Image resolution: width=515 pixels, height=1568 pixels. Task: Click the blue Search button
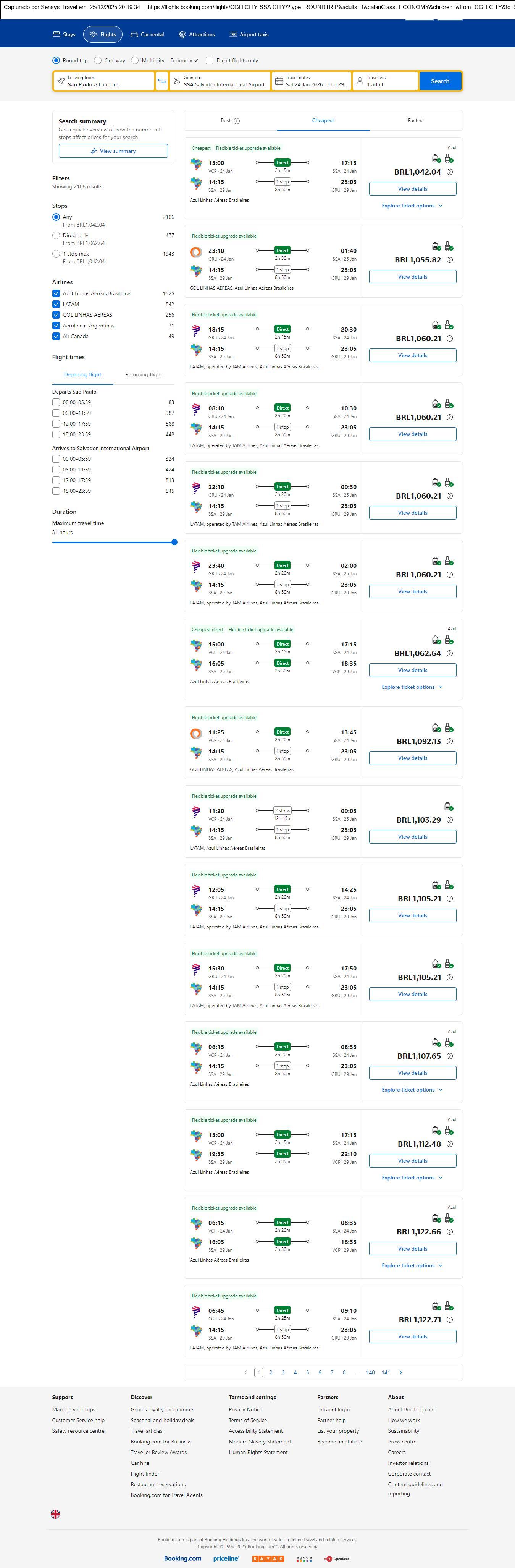pos(440,81)
